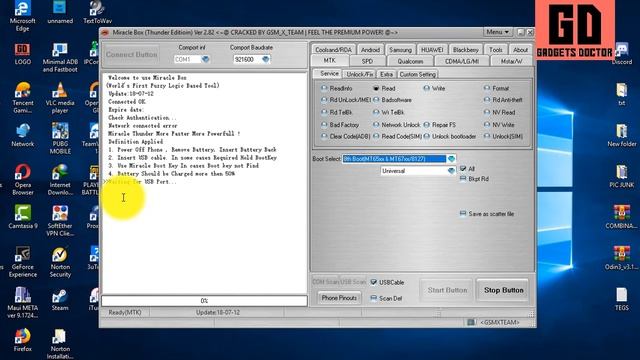Viewport: 640px width, 360px height.
Task: Toggle the All checkbox
Action: pos(467,169)
